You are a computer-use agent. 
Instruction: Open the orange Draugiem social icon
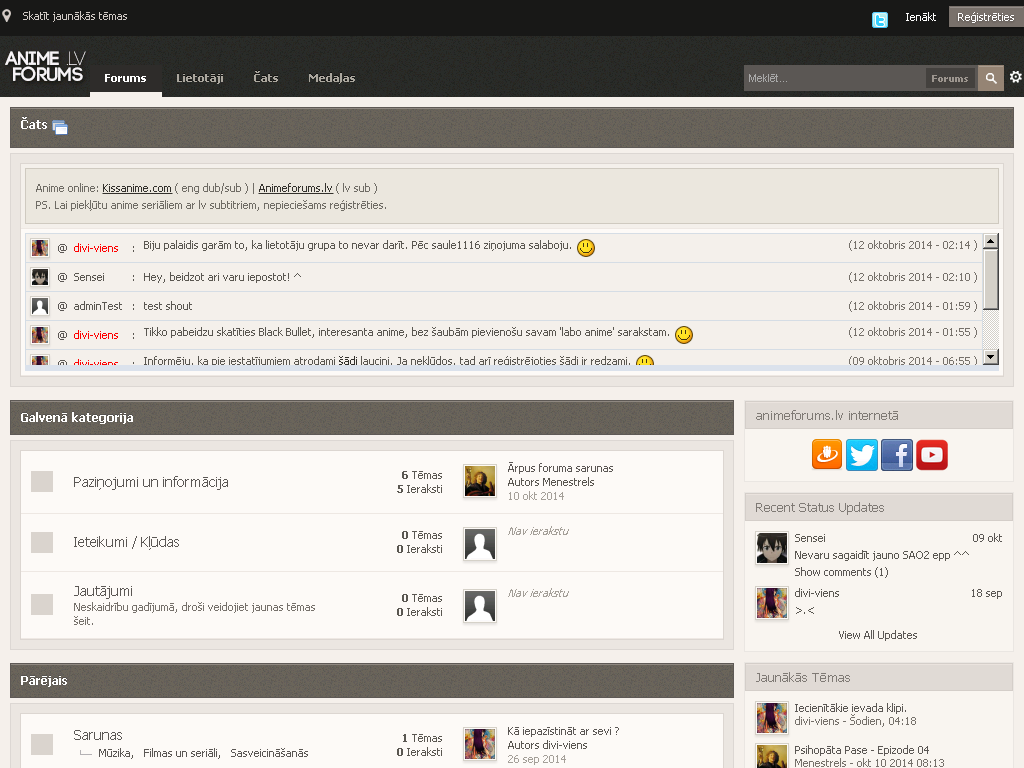point(827,455)
